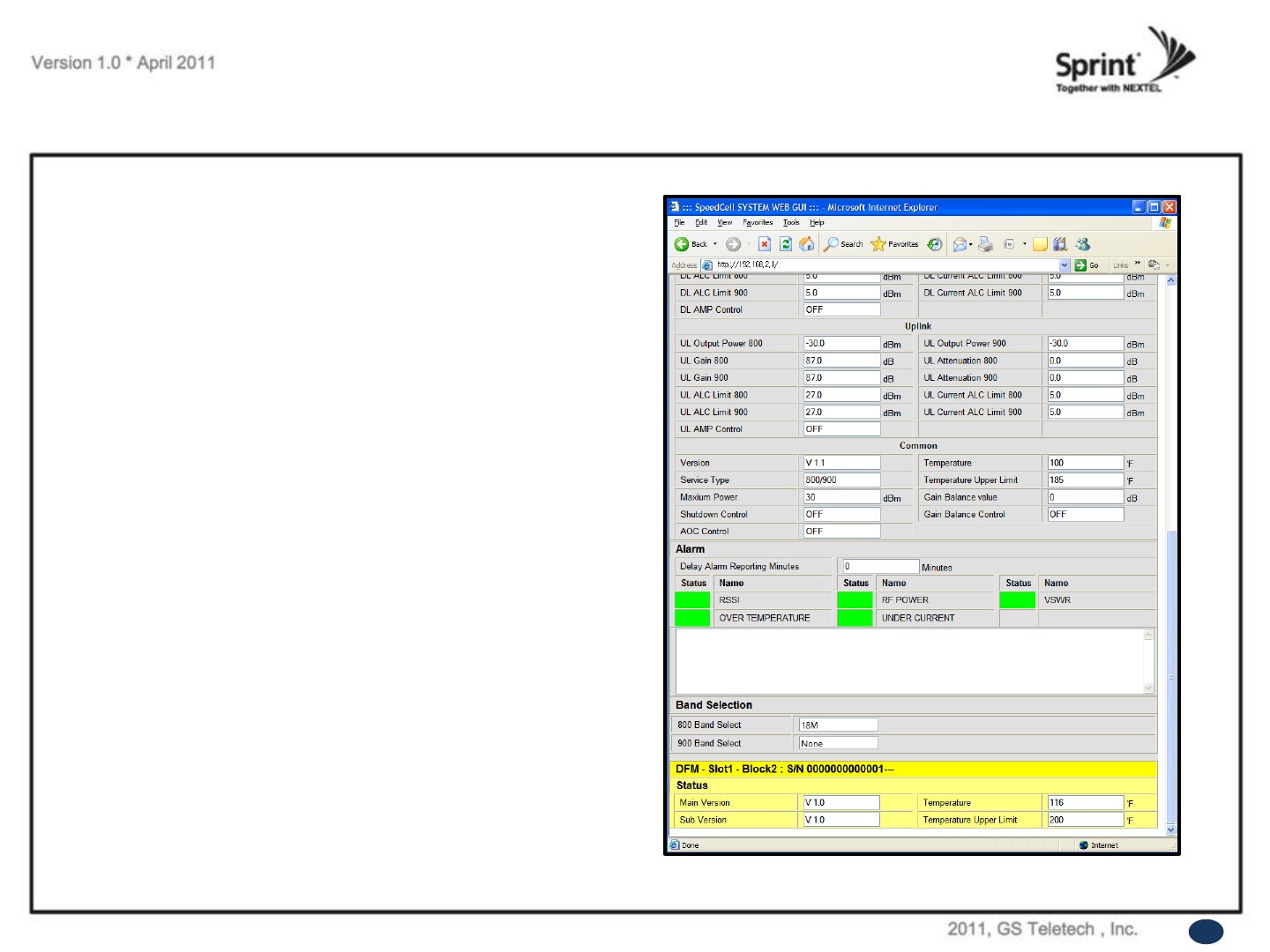
Task: Click the UL ALC Limit 900 field
Action: 841,412
